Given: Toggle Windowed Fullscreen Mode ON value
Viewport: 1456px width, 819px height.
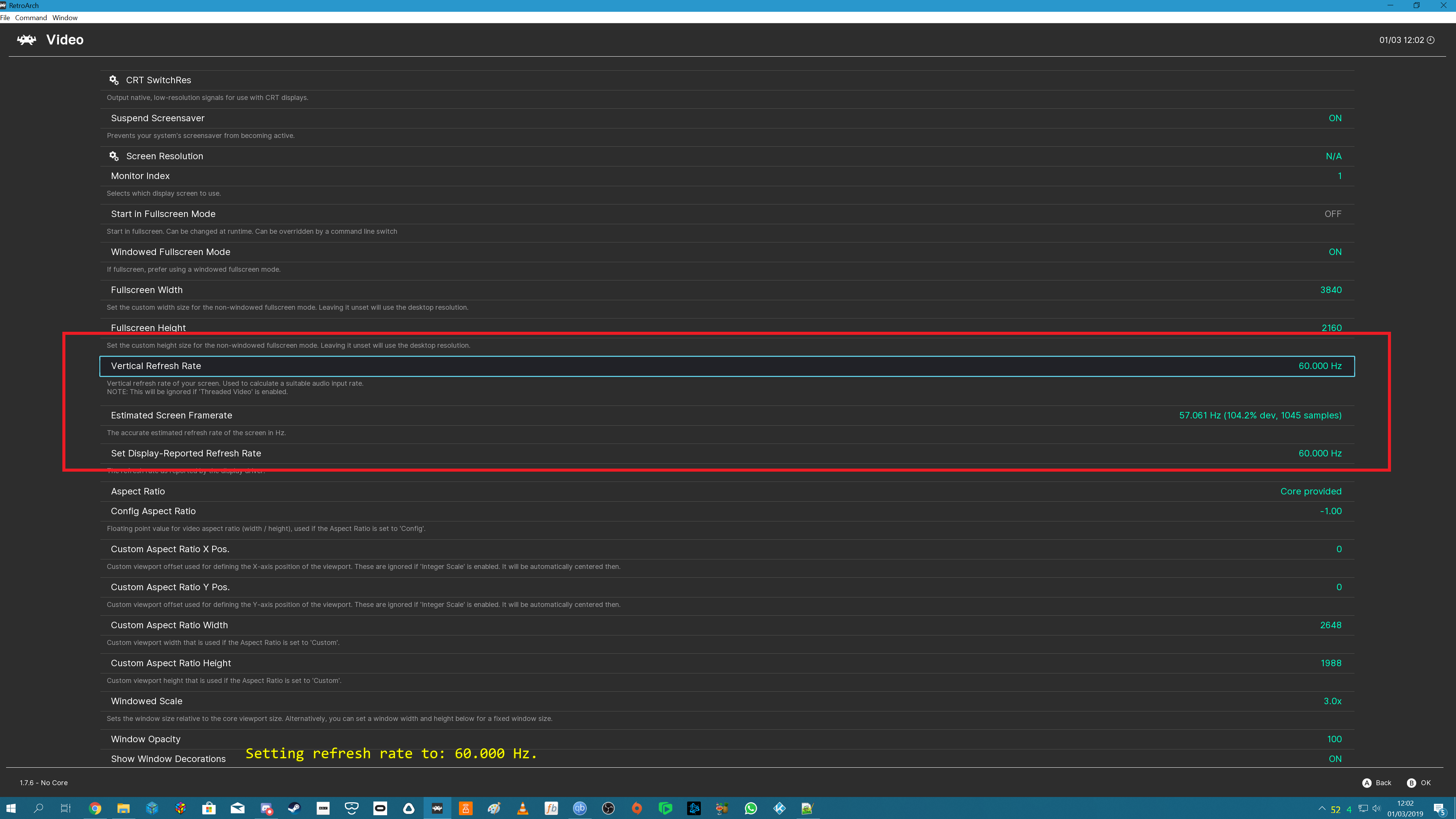Looking at the screenshot, I should (x=1335, y=252).
